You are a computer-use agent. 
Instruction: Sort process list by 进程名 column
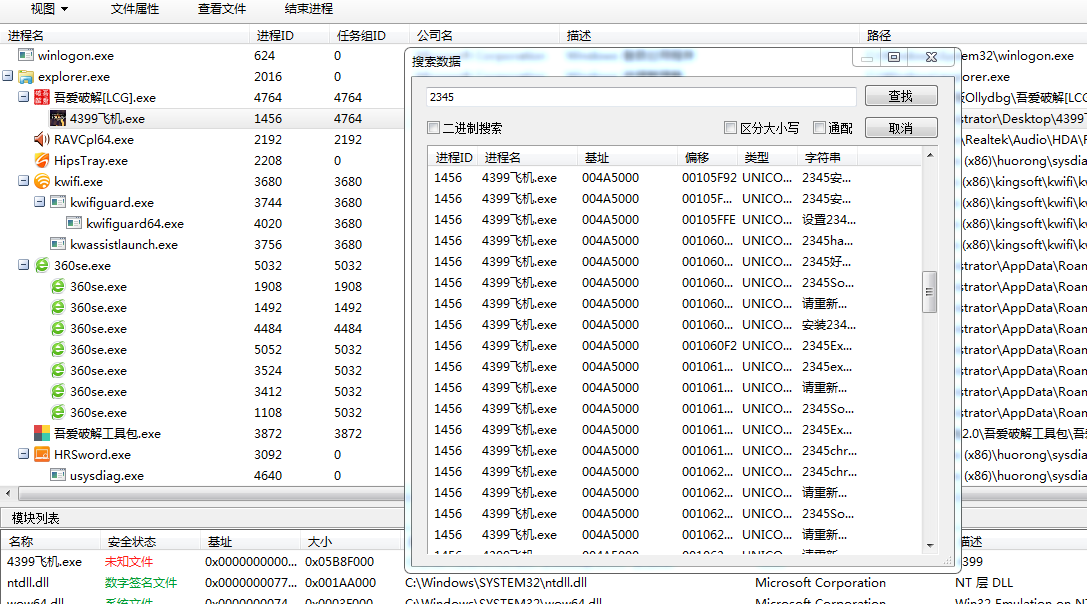tap(125, 35)
